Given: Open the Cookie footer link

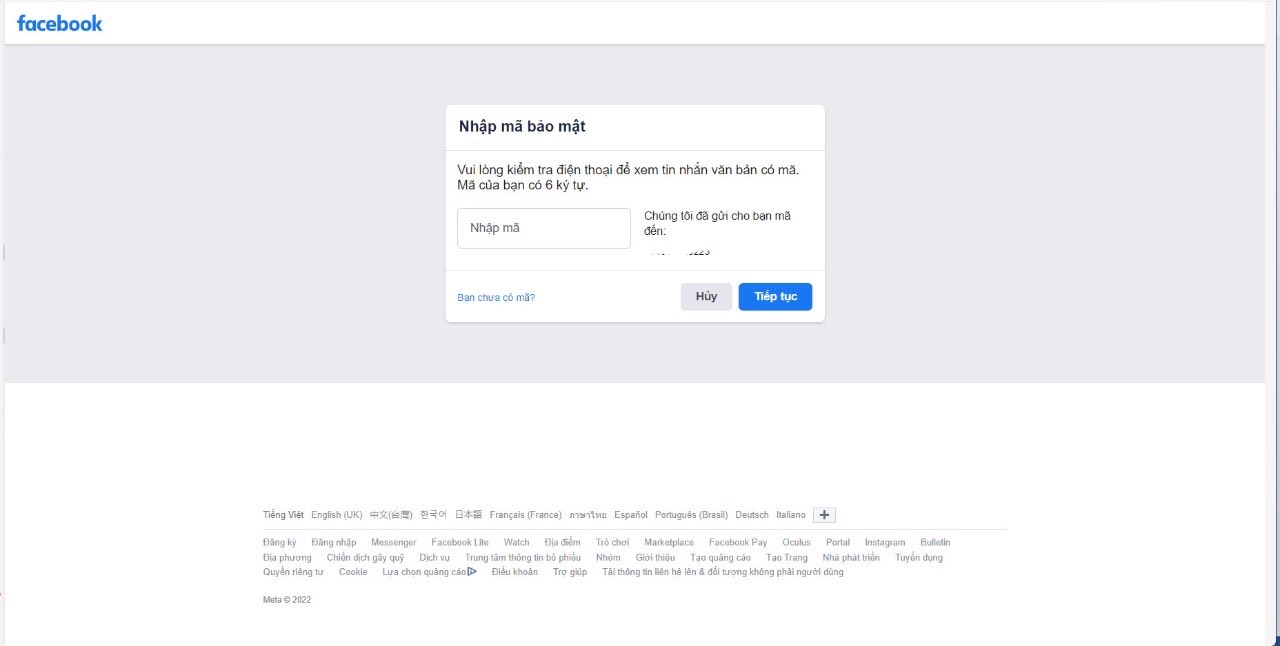Looking at the screenshot, I should coord(353,572).
